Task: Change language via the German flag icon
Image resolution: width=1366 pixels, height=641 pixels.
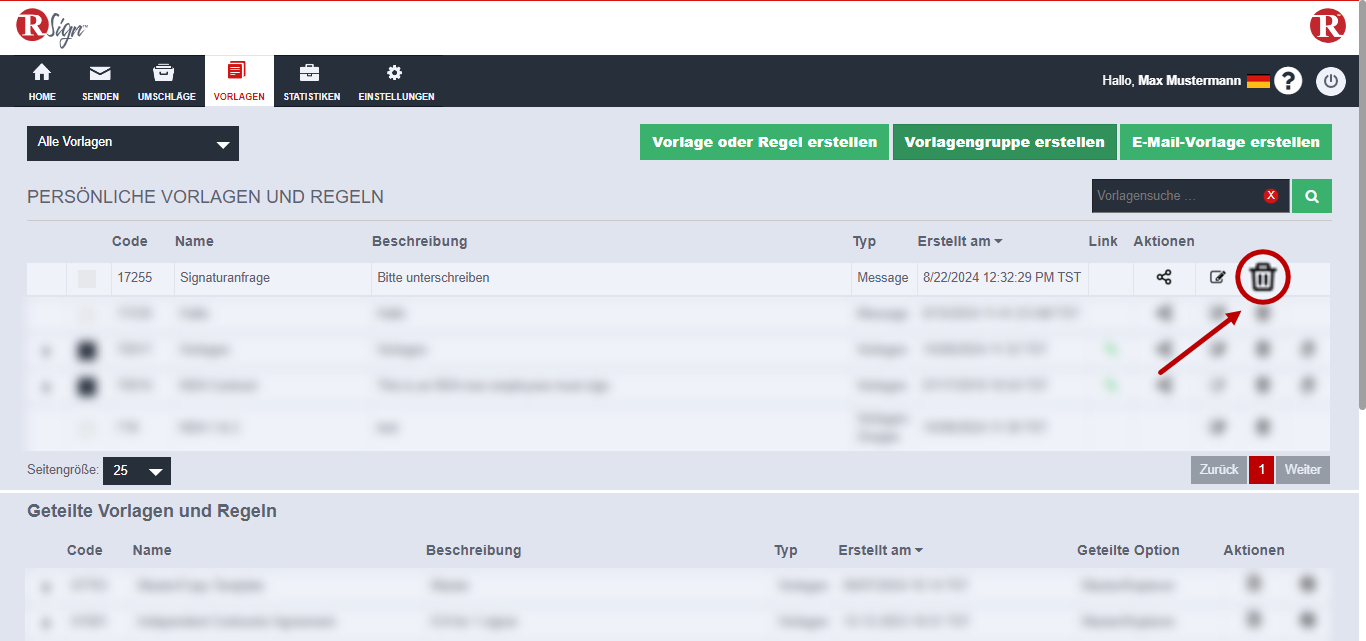Action: click(1258, 81)
